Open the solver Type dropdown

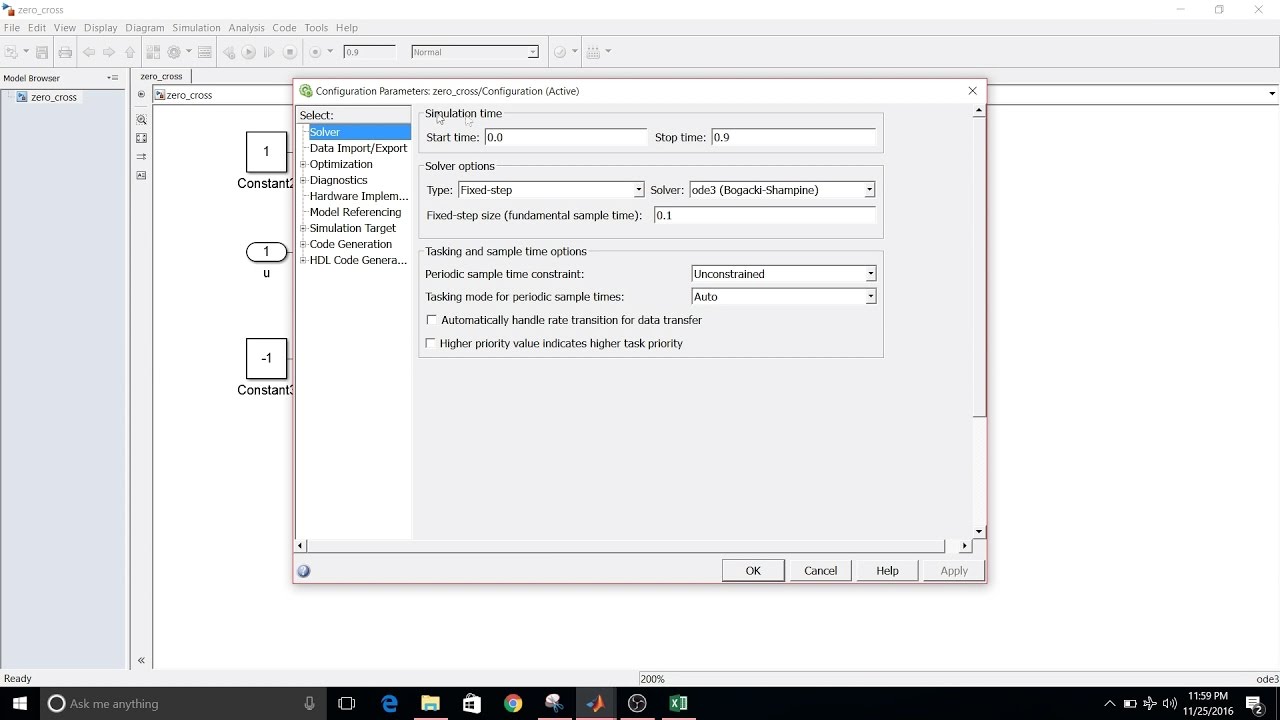pyautogui.click(x=551, y=190)
